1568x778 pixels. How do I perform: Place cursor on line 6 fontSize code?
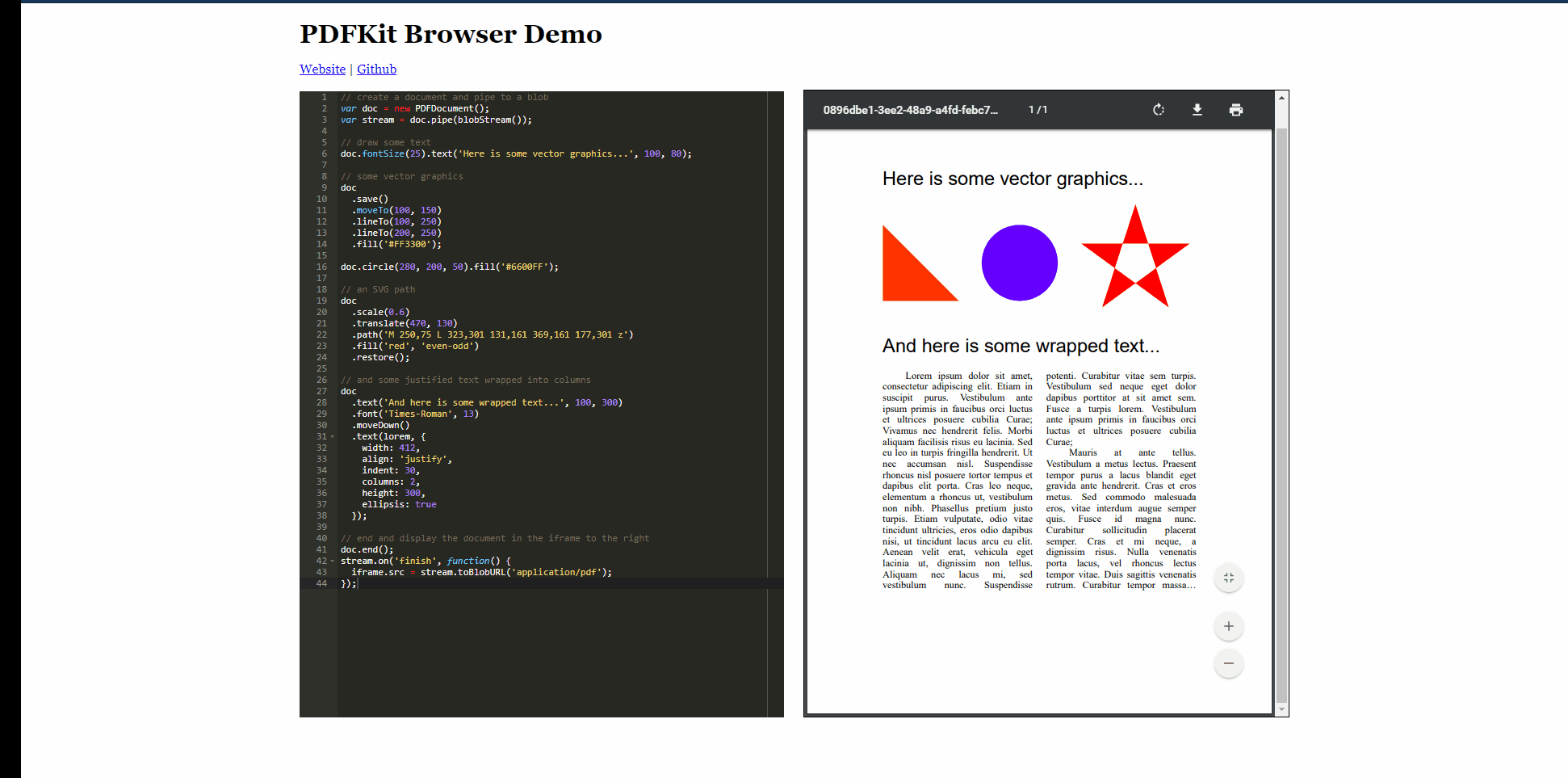click(x=515, y=153)
